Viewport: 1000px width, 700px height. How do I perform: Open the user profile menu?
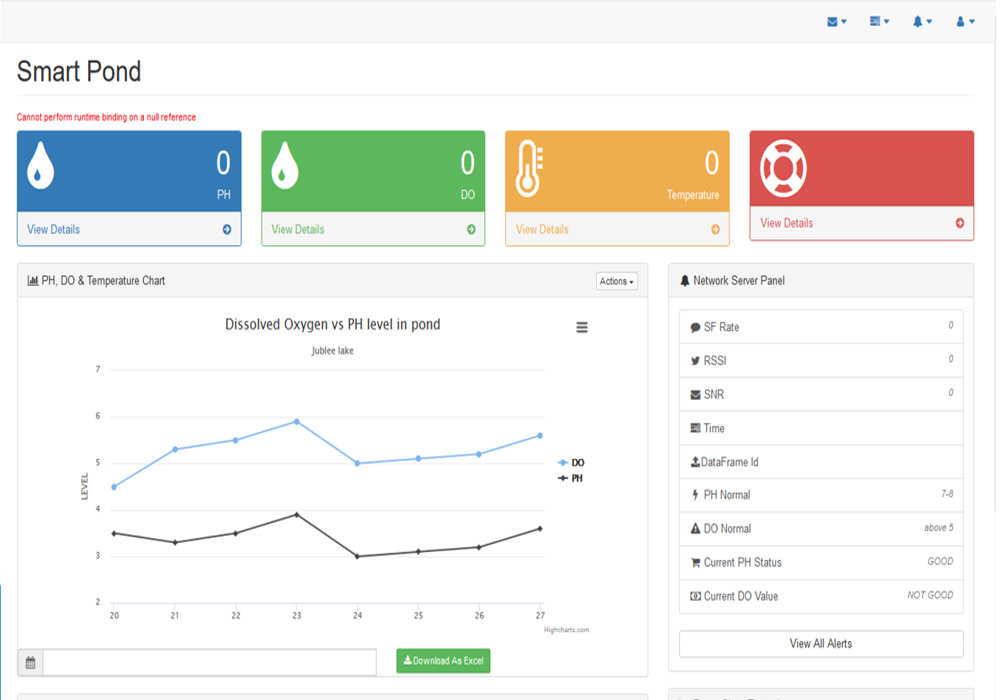pos(965,21)
